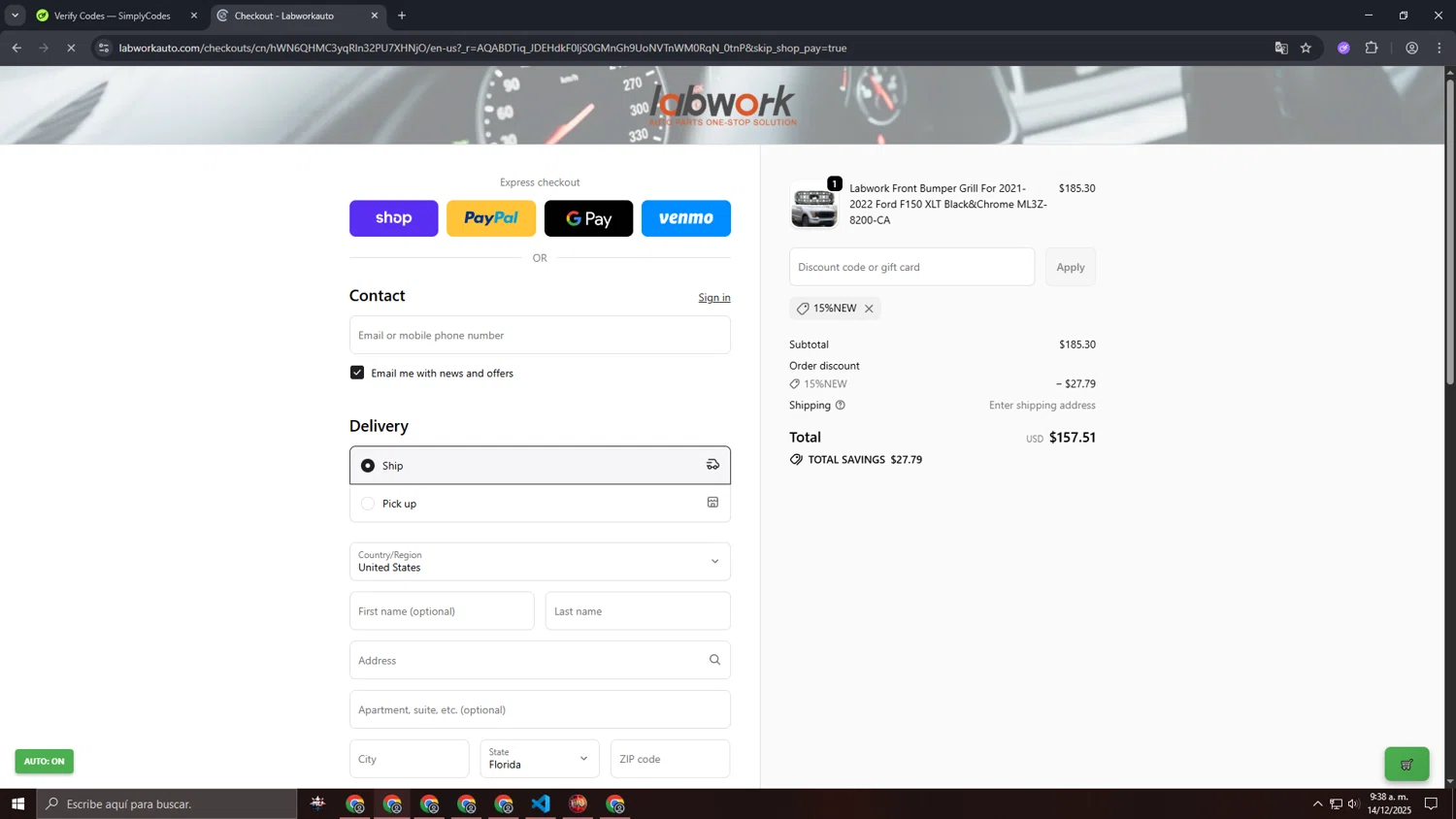Click the store pickup icon
The image size is (1456, 819).
(712, 503)
